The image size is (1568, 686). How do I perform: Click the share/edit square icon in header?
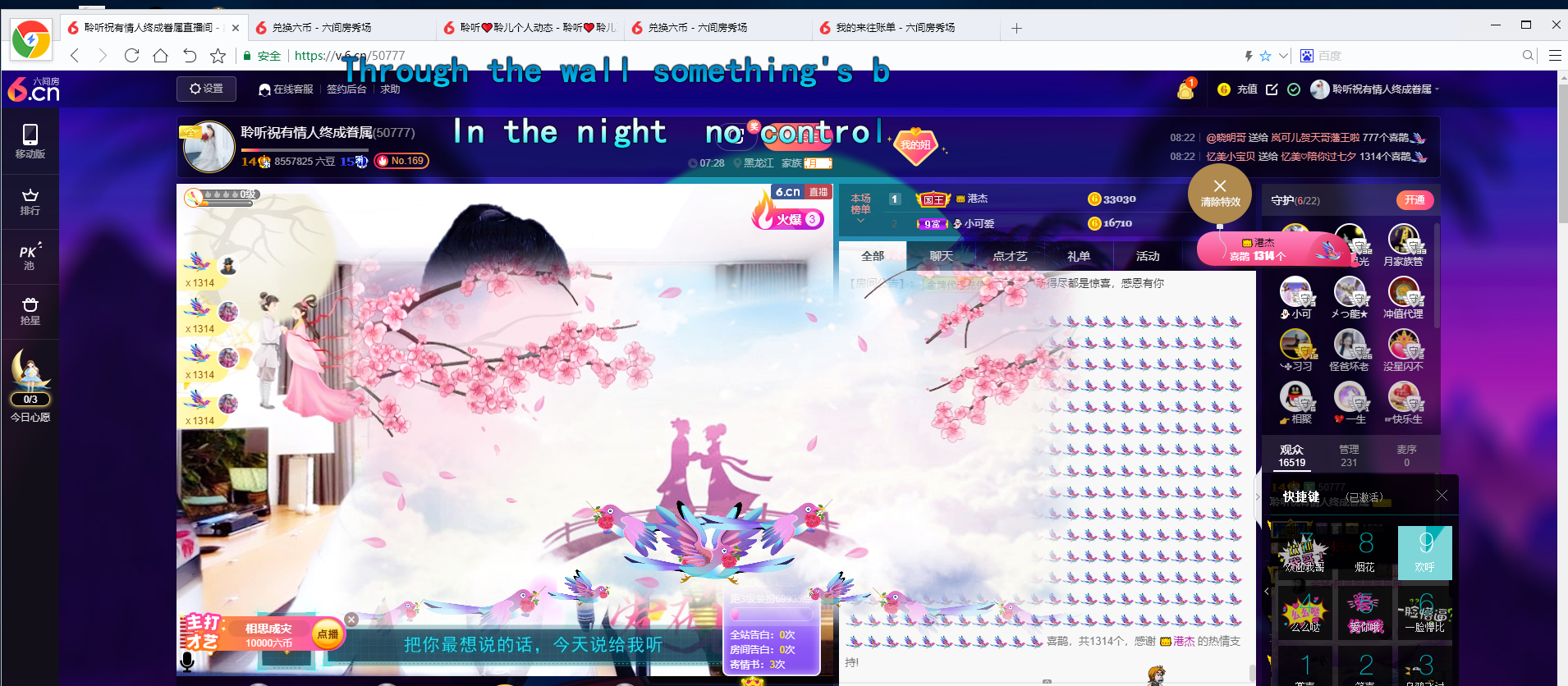coord(1272,89)
